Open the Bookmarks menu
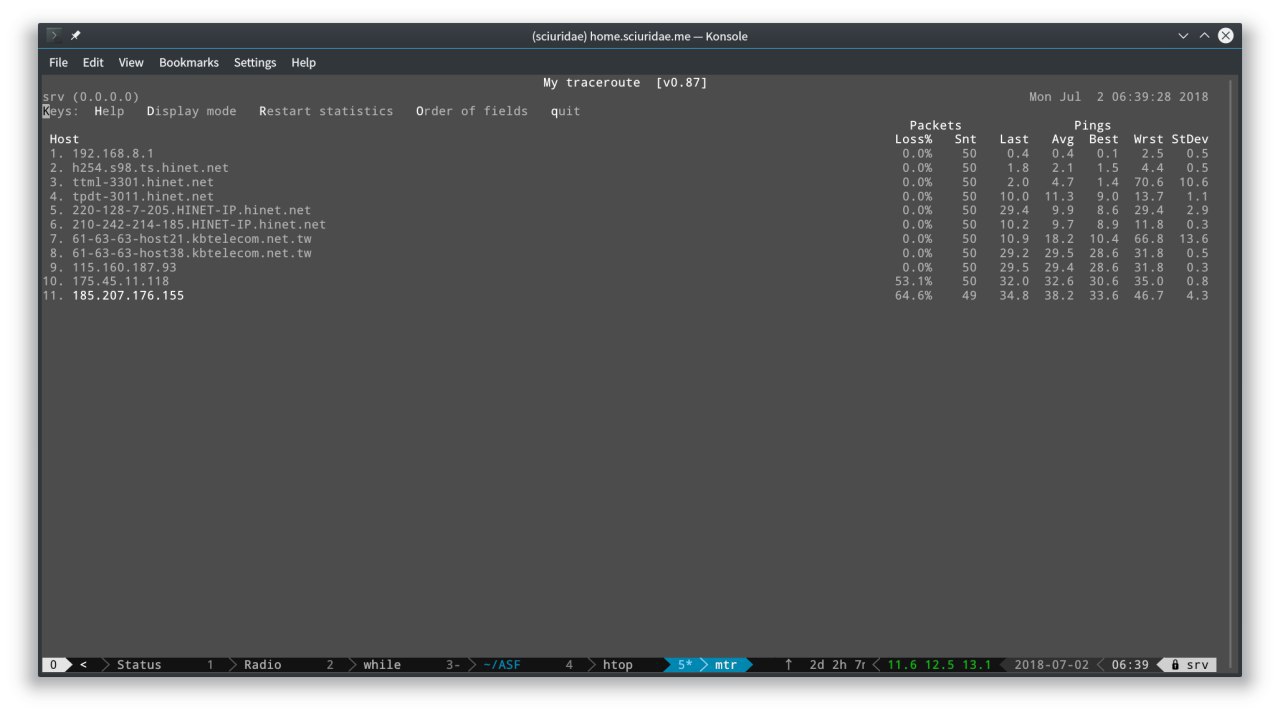This screenshot has width=1280, height=715. (x=189, y=63)
